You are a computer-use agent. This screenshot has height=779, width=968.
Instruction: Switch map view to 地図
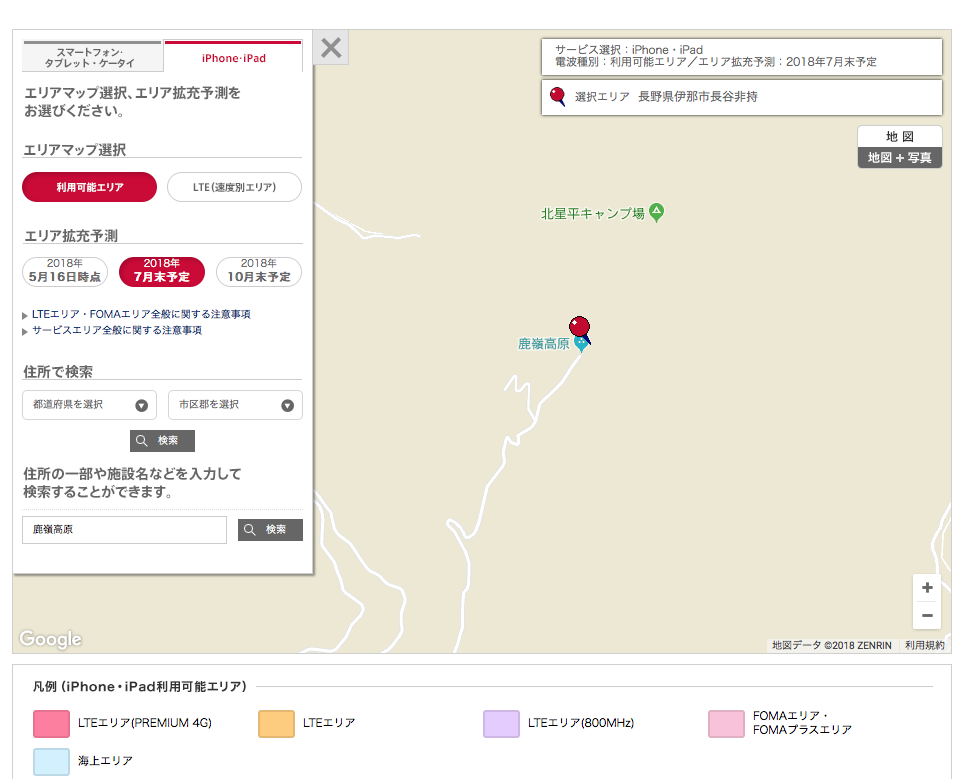click(899, 136)
